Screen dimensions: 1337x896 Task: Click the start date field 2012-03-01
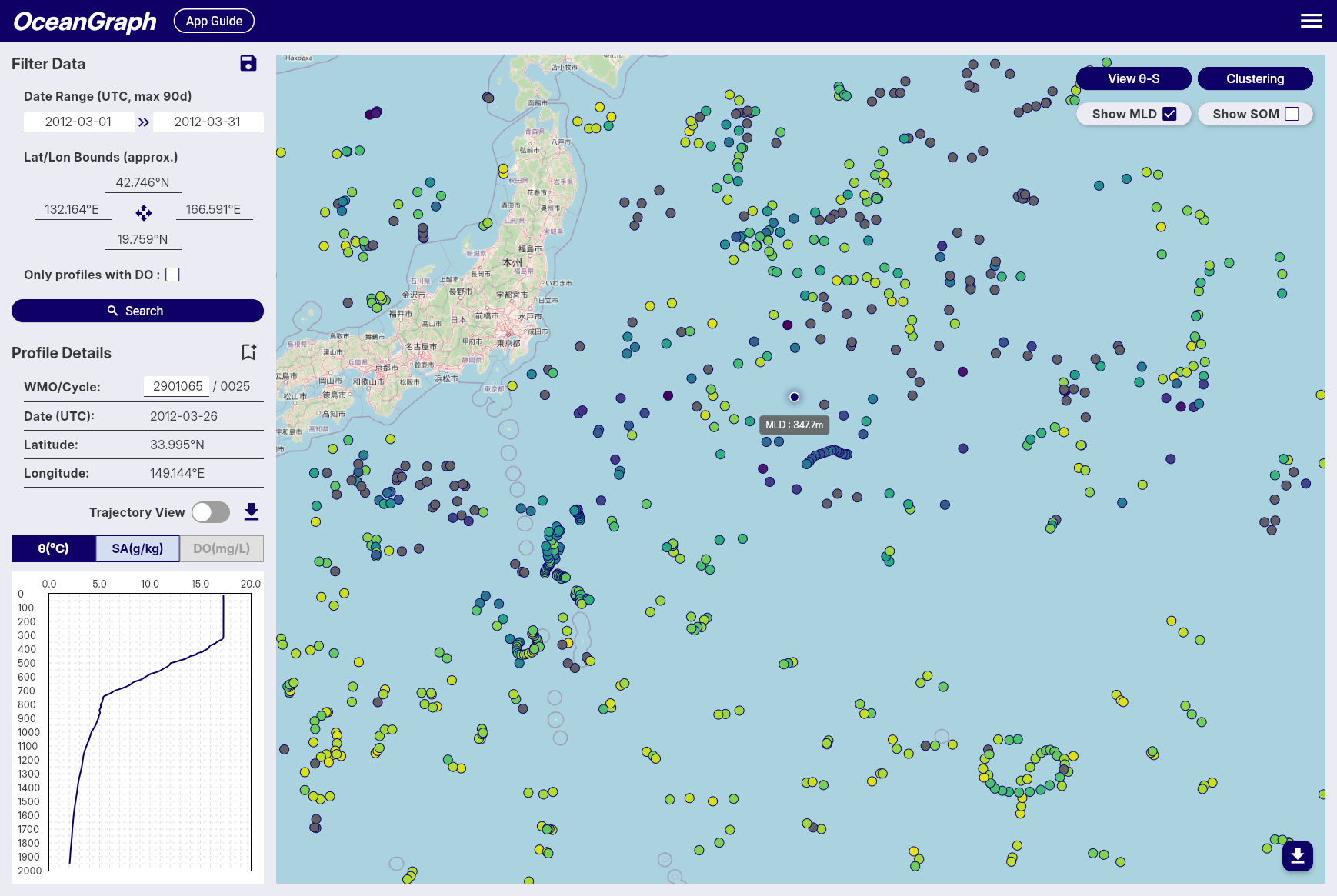[x=78, y=122]
